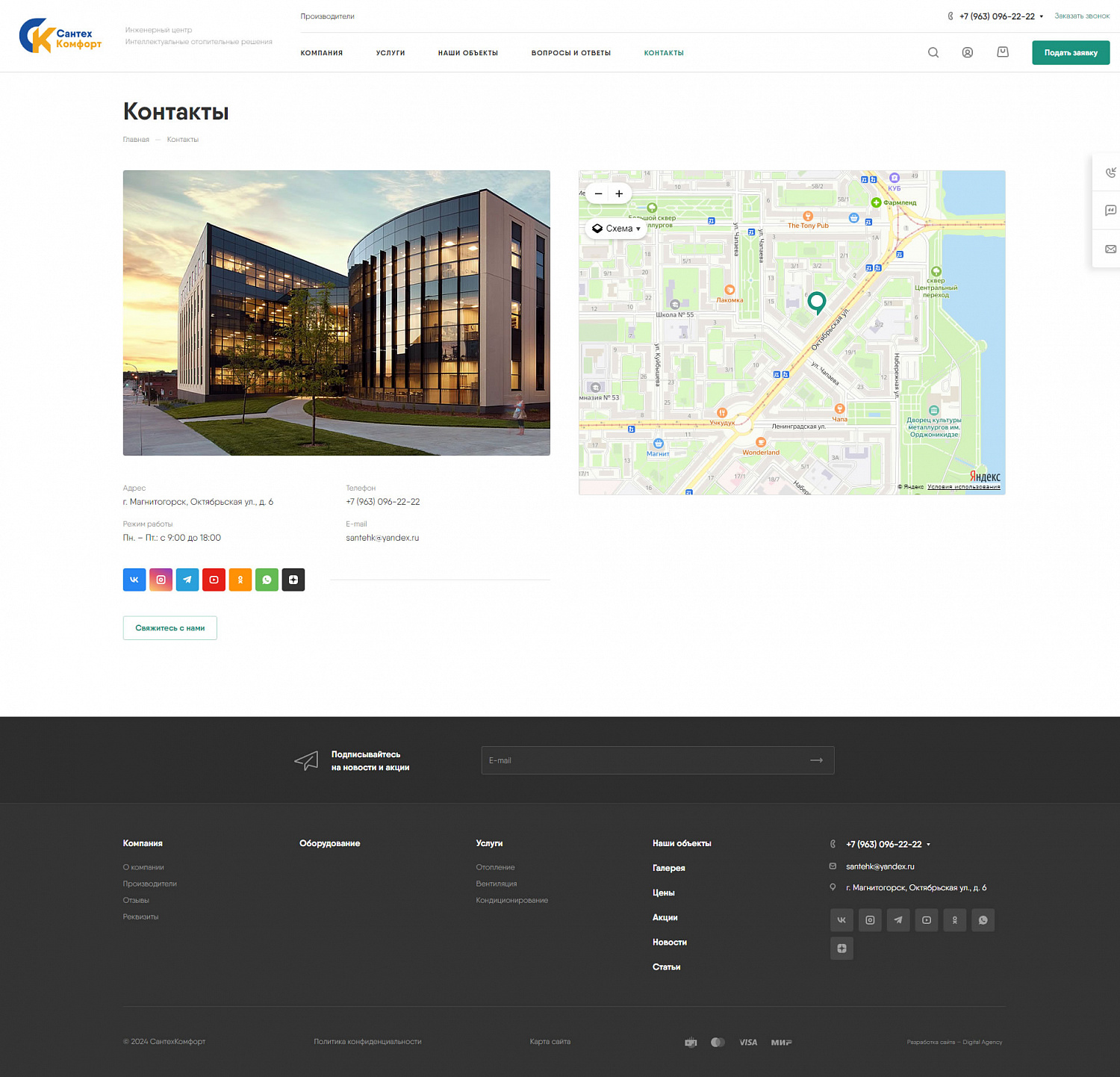The image size is (1120, 1077).
Task: Open Статьи footer link
Action: point(667,966)
